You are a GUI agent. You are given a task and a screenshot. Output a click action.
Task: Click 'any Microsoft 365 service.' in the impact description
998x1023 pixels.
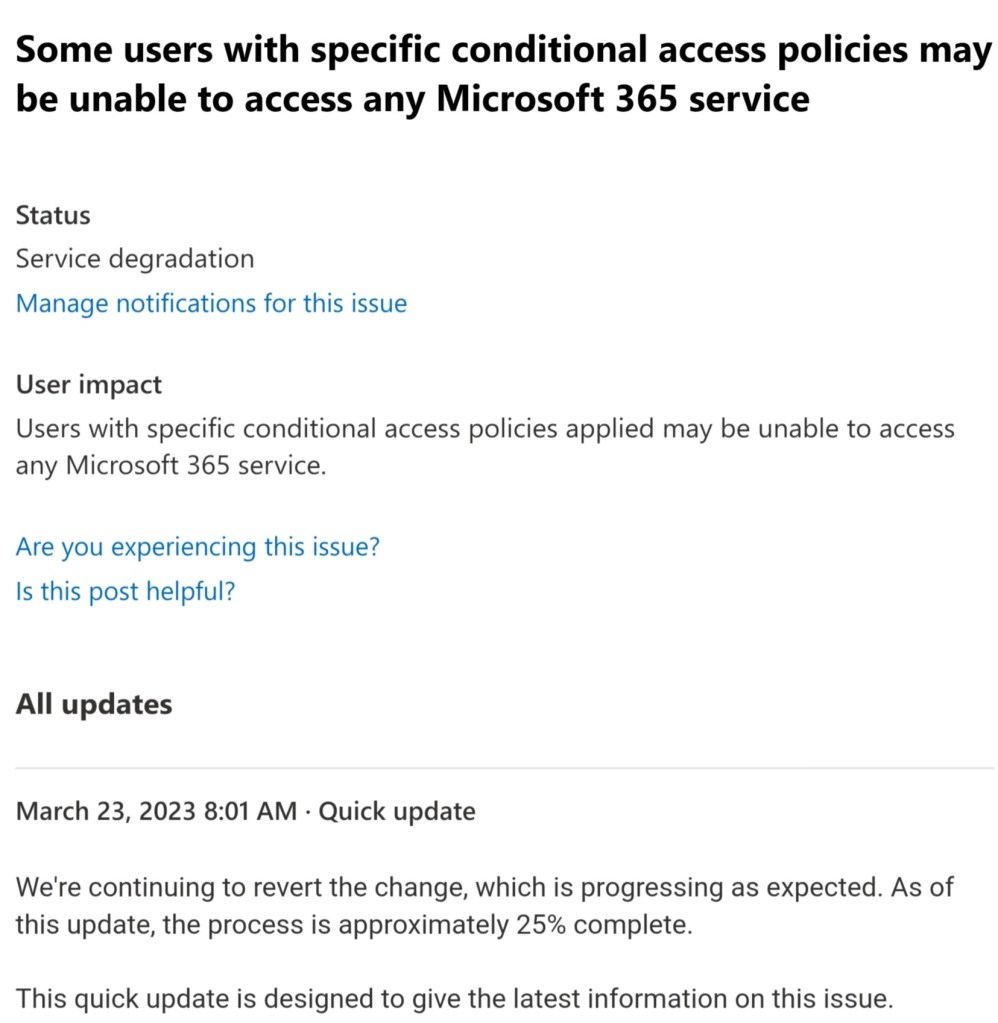click(x=171, y=465)
